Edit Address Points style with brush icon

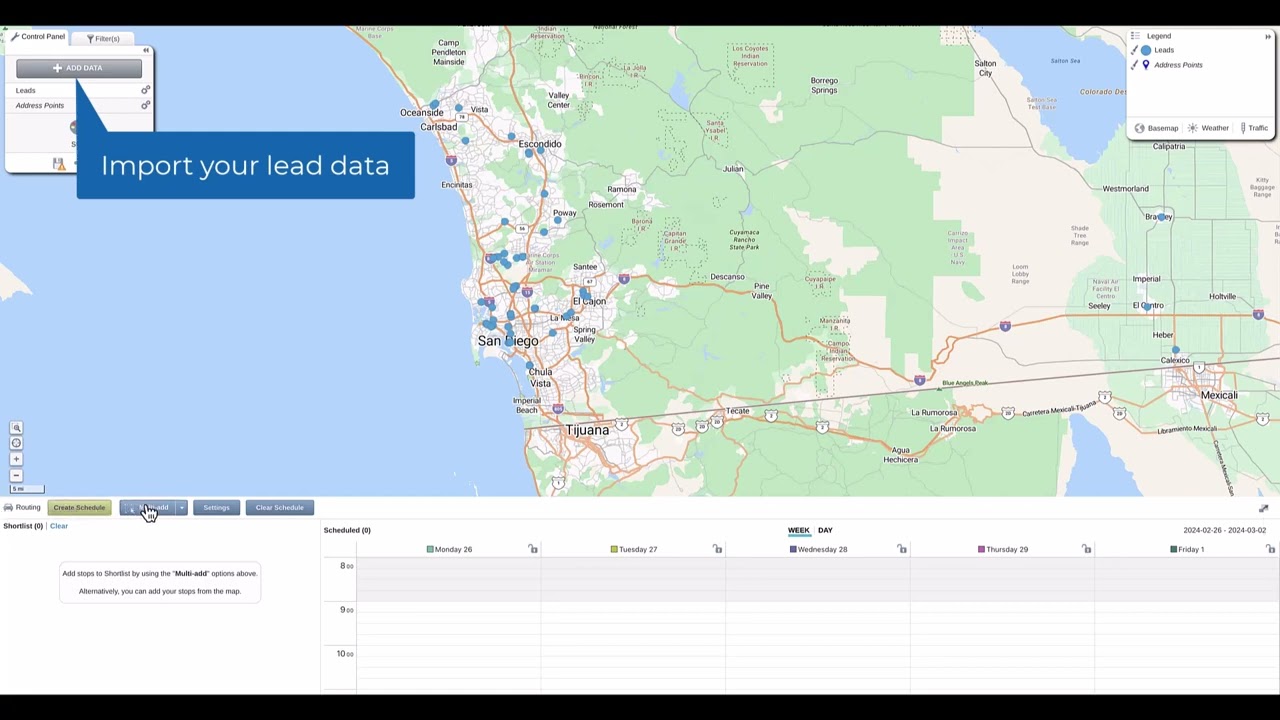tap(1134, 65)
